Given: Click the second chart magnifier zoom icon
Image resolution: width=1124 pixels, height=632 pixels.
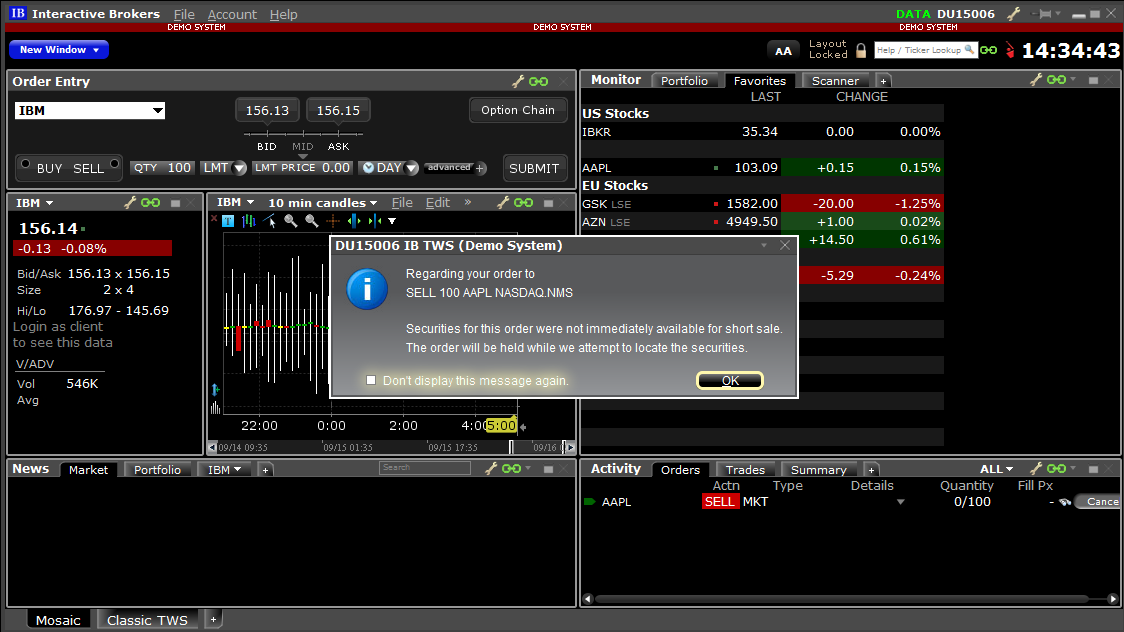Looking at the screenshot, I should point(312,221).
